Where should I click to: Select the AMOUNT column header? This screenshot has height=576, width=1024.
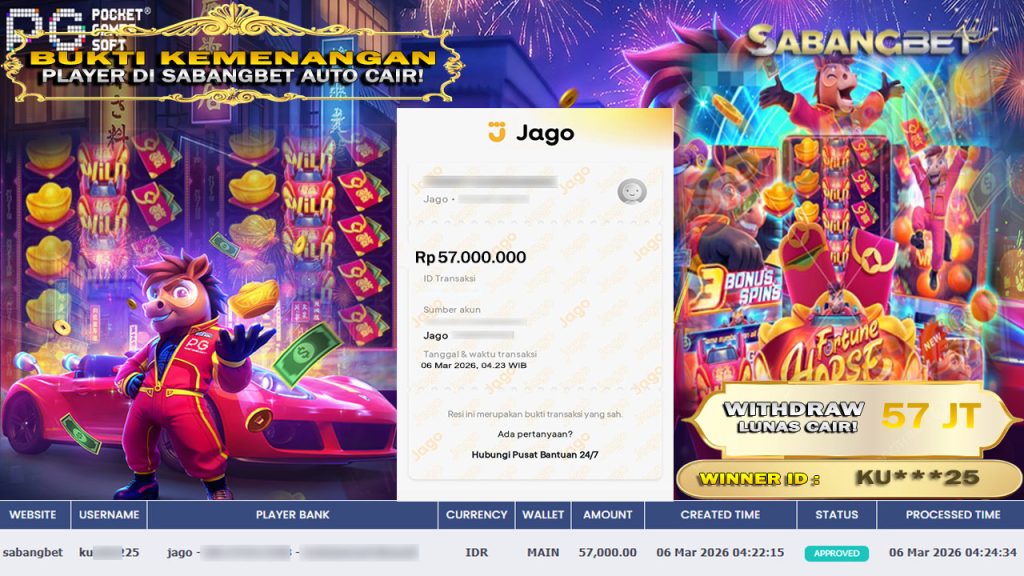click(x=608, y=515)
